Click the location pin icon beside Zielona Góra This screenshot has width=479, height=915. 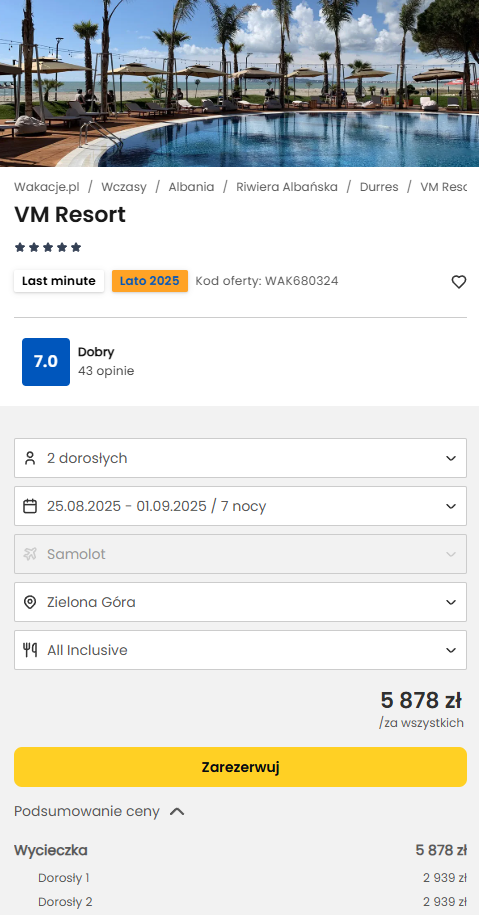point(30,602)
